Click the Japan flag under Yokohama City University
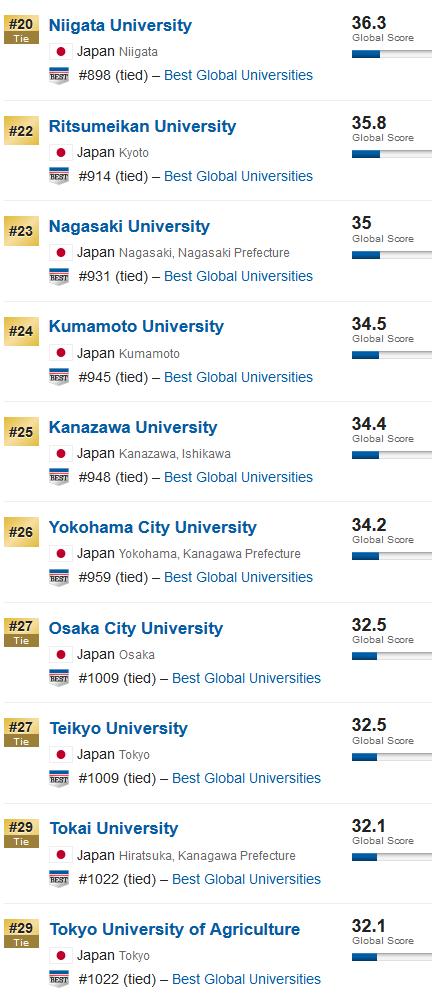Screen dimensions: 443x994 (61, 554)
